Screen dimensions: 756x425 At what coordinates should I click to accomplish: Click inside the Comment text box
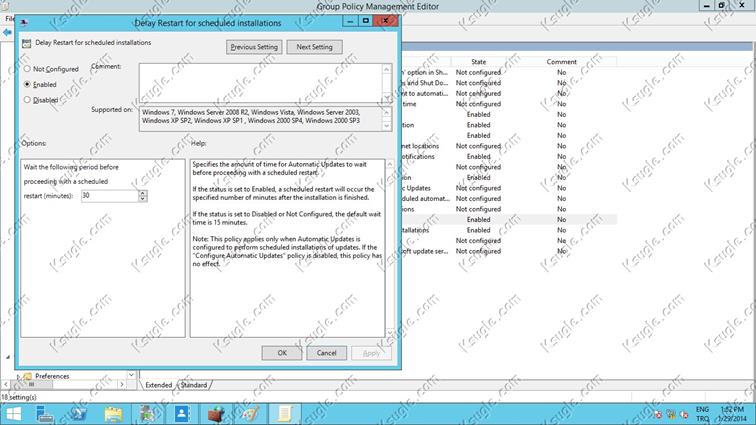261,83
